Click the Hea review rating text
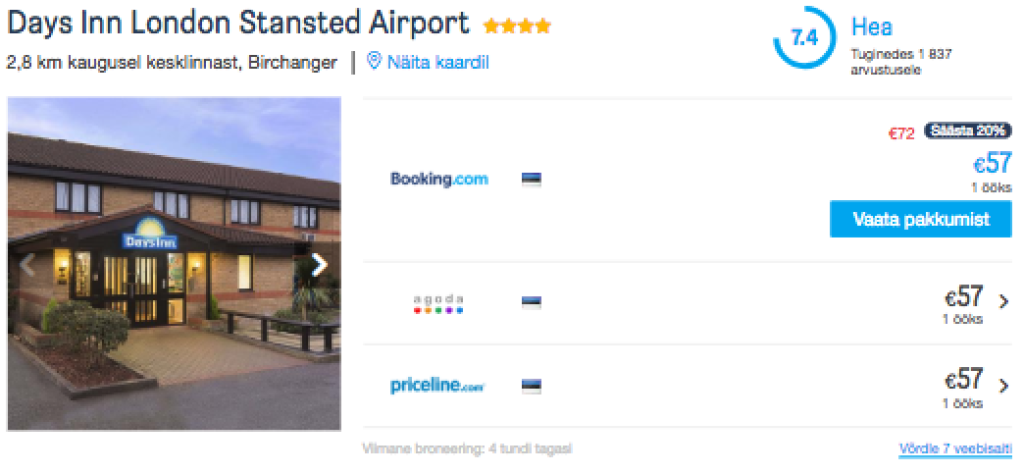The width and height of the screenshot is (1024, 473). point(872,27)
